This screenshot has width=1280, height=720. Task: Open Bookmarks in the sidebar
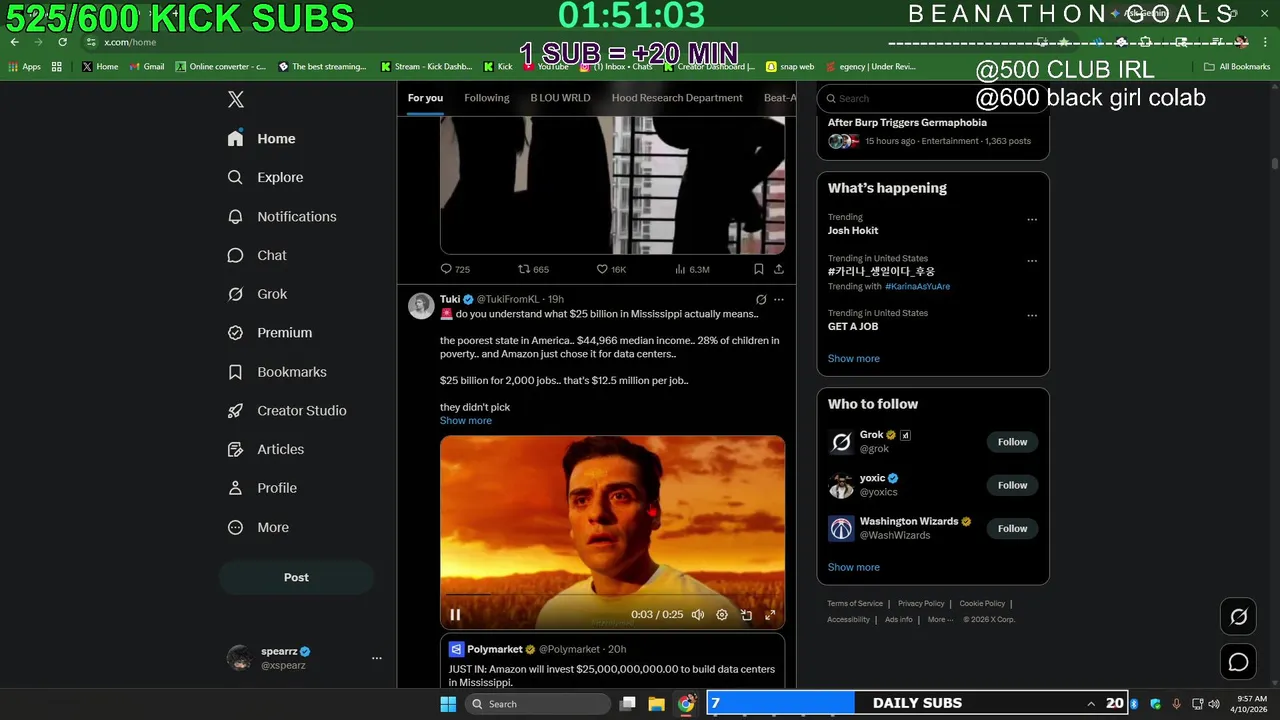(278, 372)
